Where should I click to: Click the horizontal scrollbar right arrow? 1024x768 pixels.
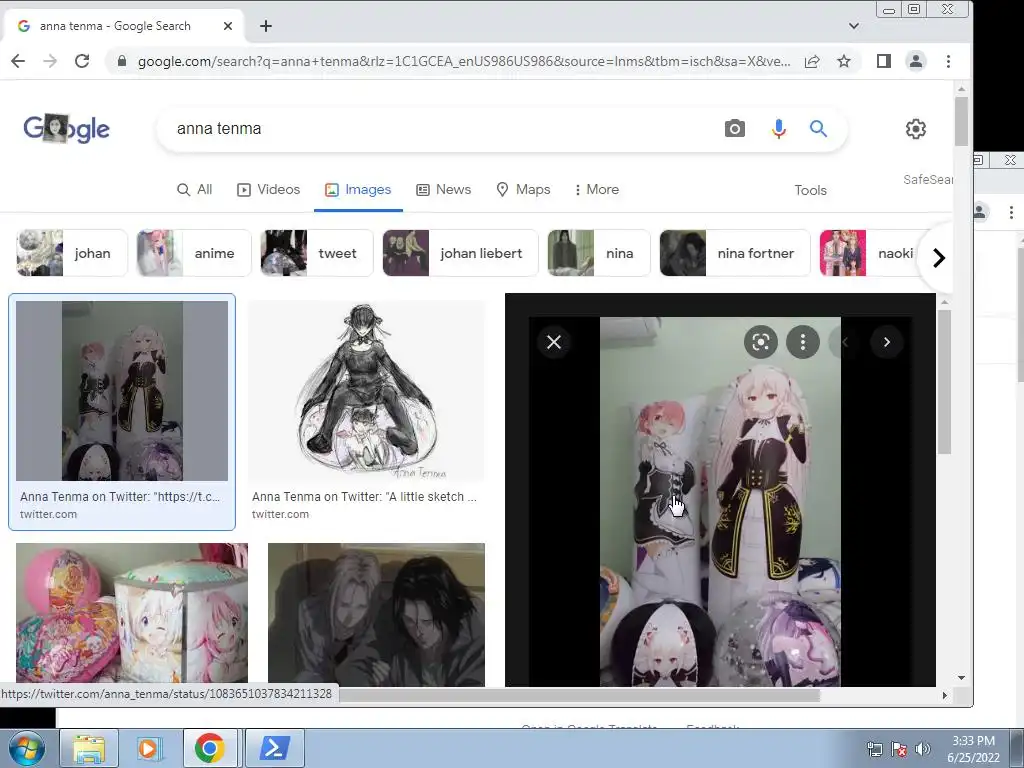(x=944, y=696)
